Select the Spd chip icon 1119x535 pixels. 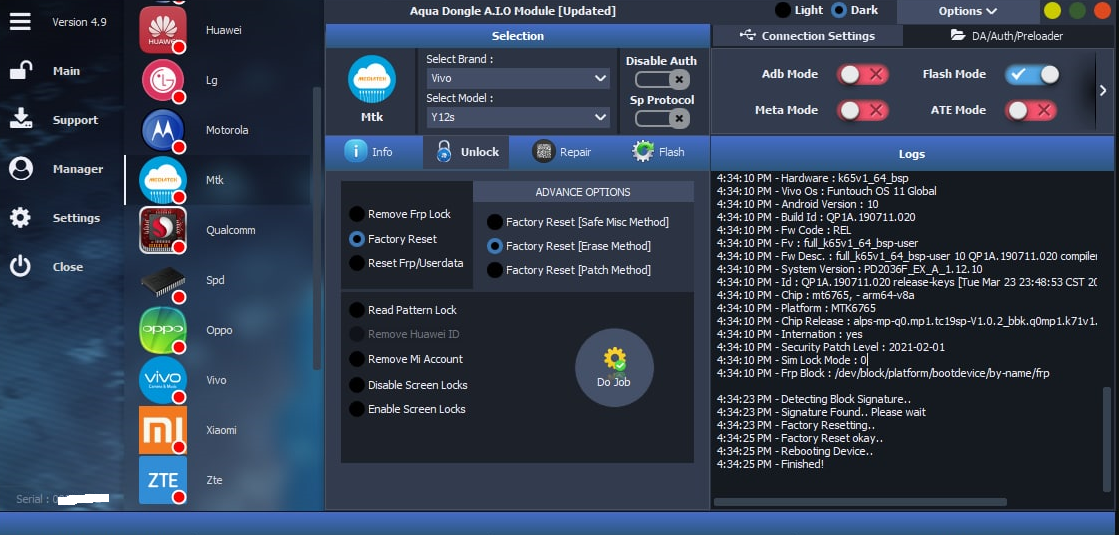(x=163, y=280)
